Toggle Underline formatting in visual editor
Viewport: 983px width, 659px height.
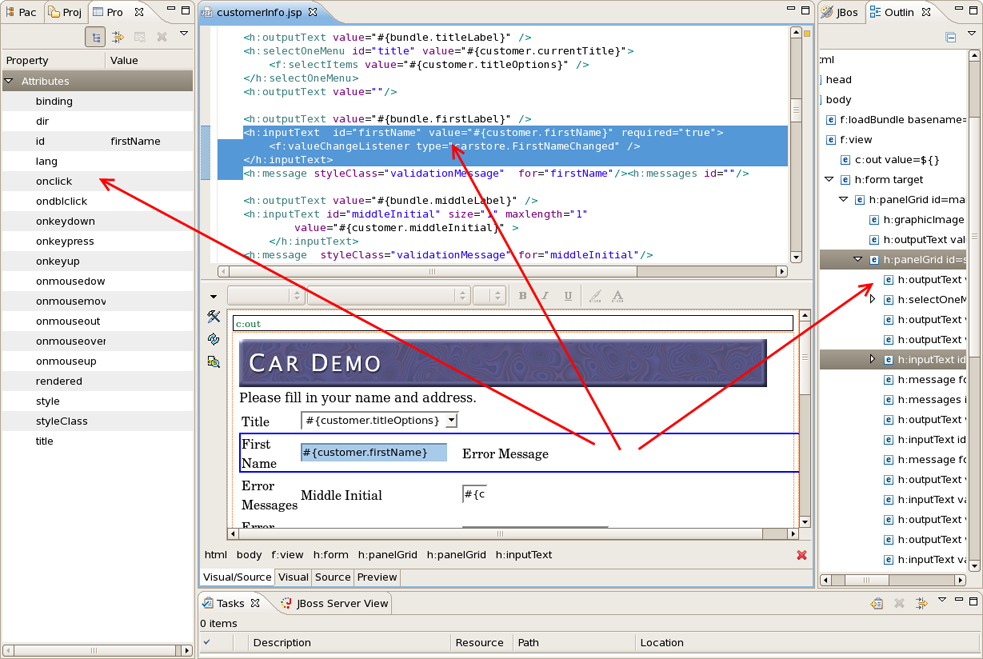pyautogui.click(x=568, y=296)
